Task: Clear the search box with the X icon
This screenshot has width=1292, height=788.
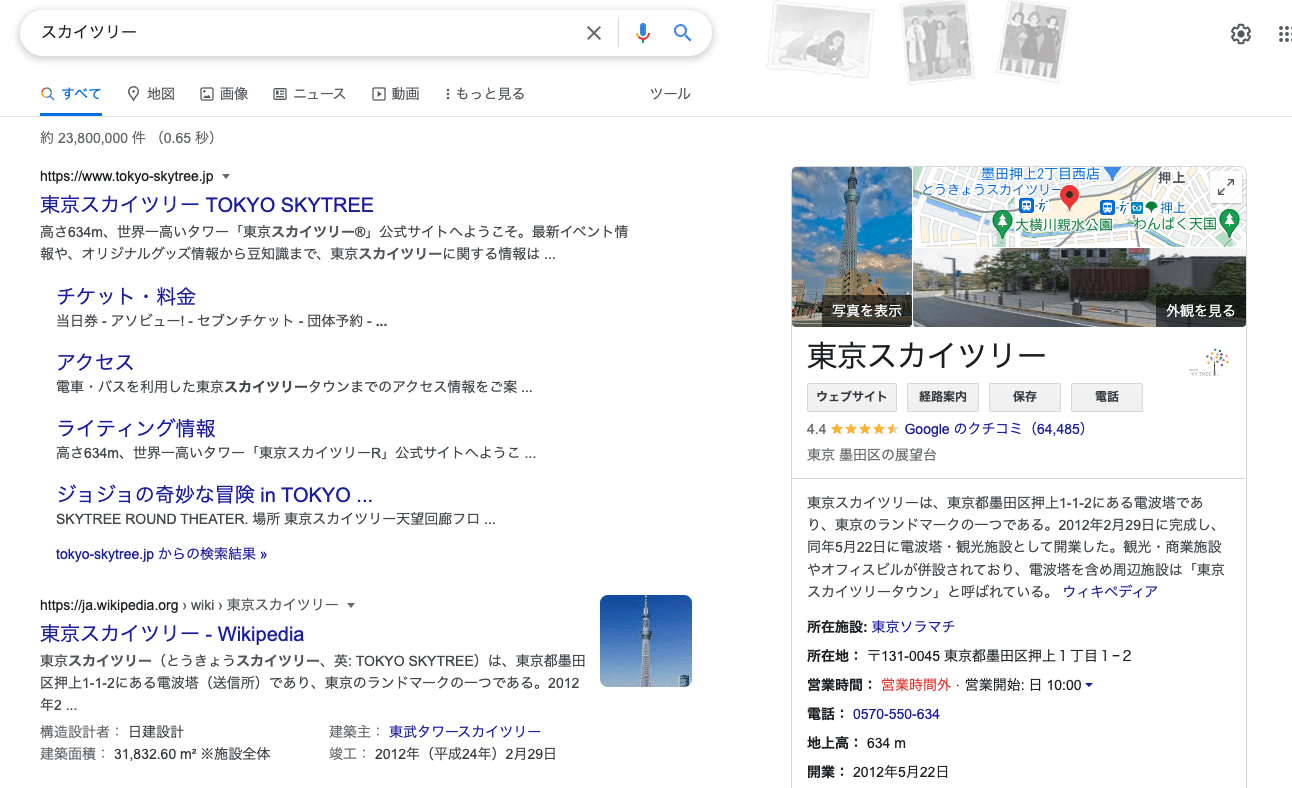Action: point(594,33)
